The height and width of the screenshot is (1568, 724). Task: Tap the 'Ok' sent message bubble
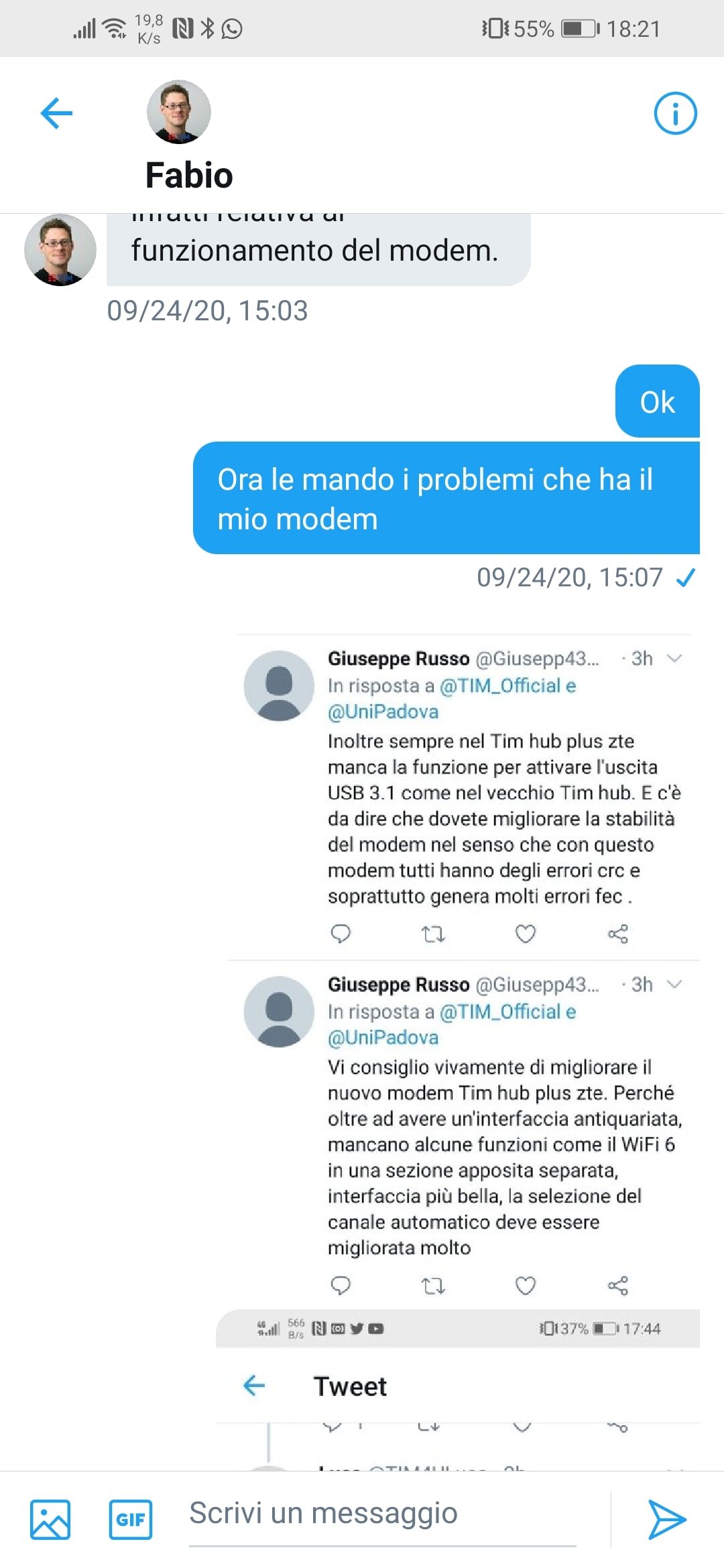658,401
